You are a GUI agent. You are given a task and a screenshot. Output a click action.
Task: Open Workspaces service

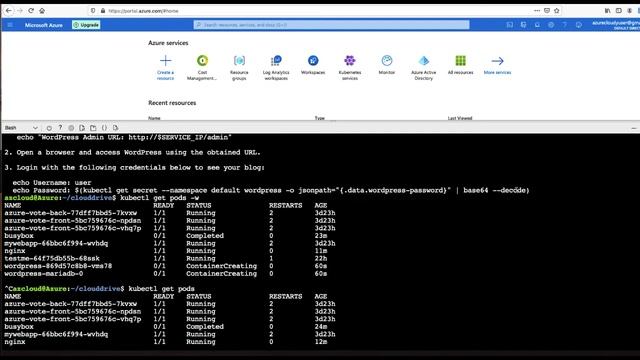313,64
